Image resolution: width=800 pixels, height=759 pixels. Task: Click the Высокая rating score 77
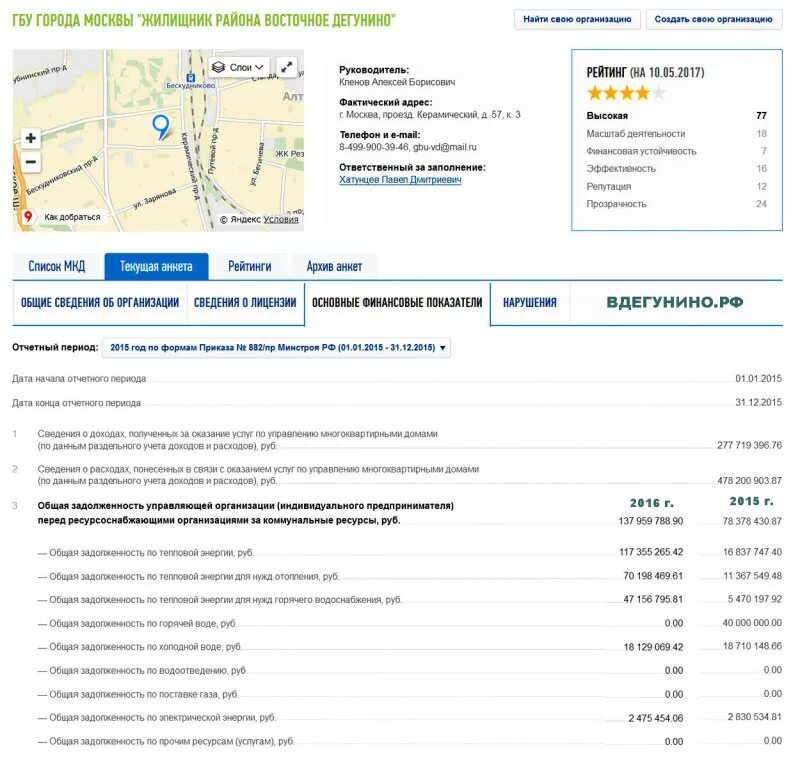point(761,116)
